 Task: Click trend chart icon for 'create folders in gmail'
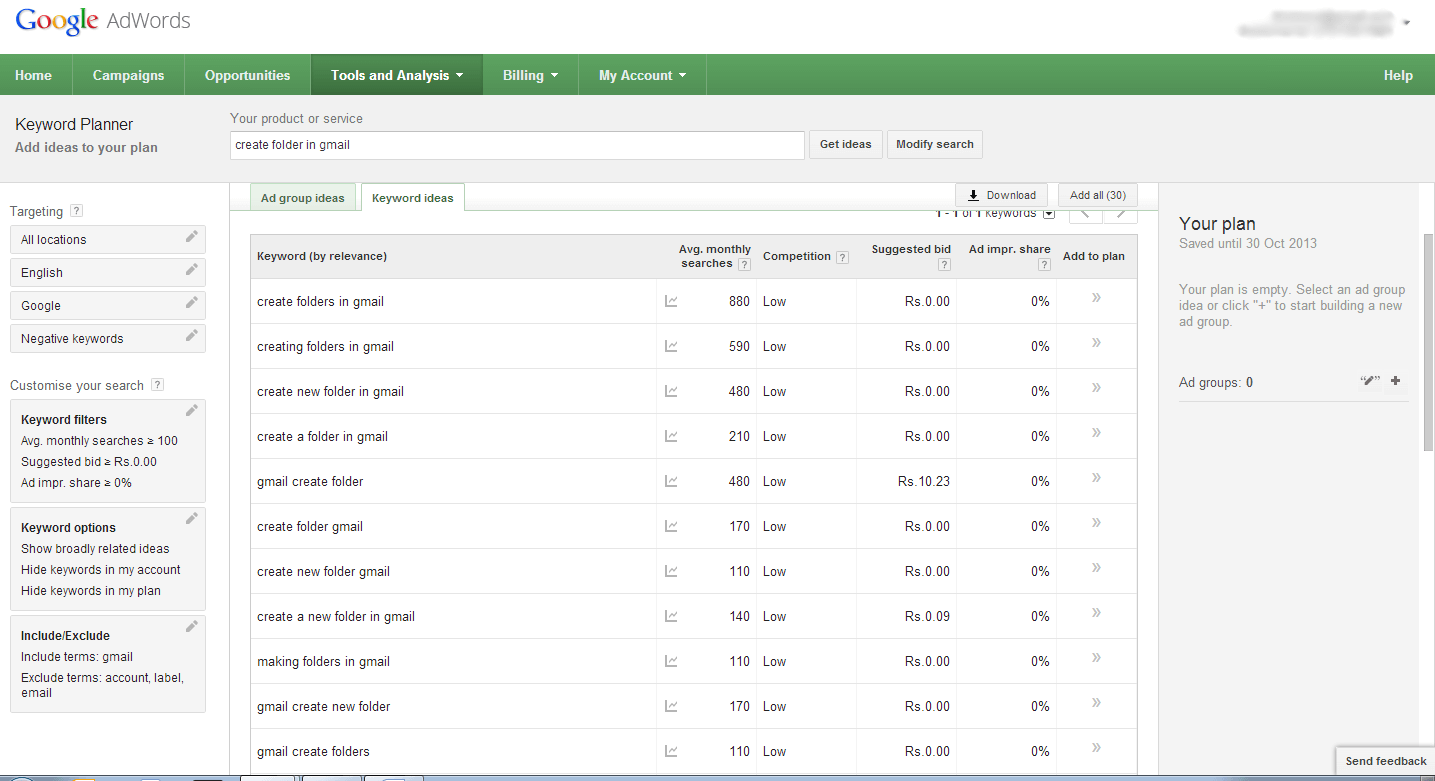[671, 301]
